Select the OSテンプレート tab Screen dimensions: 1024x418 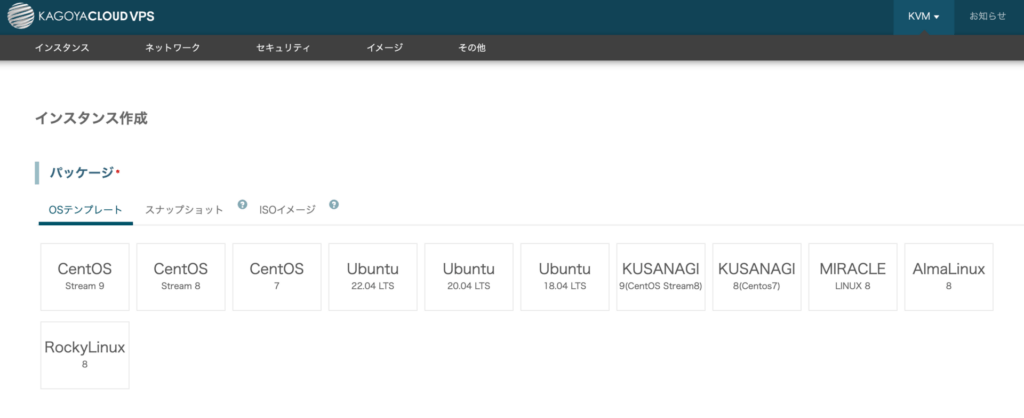point(86,210)
